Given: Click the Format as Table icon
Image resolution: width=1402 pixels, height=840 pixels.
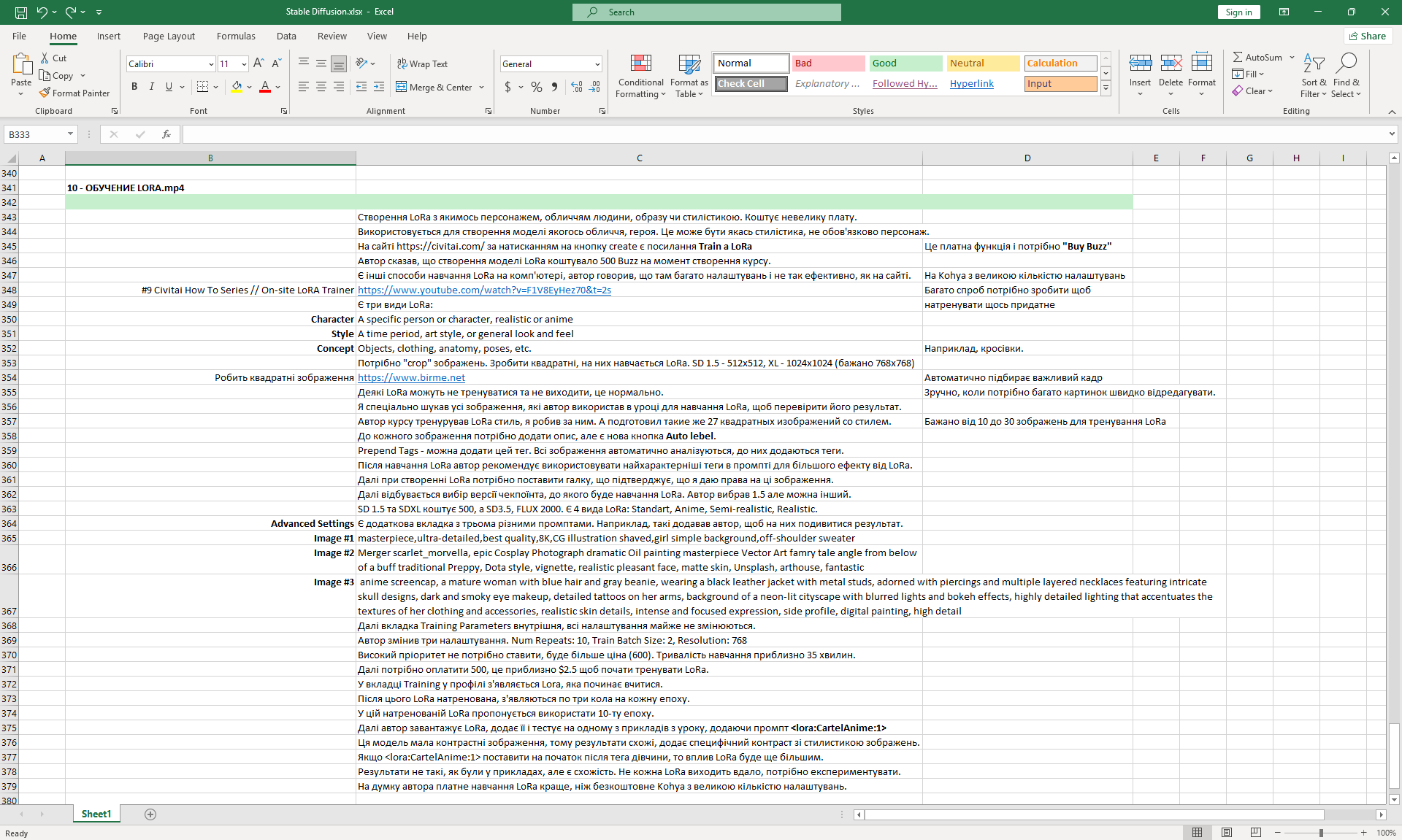Looking at the screenshot, I should pyautogui.click(x=689, y=64).
